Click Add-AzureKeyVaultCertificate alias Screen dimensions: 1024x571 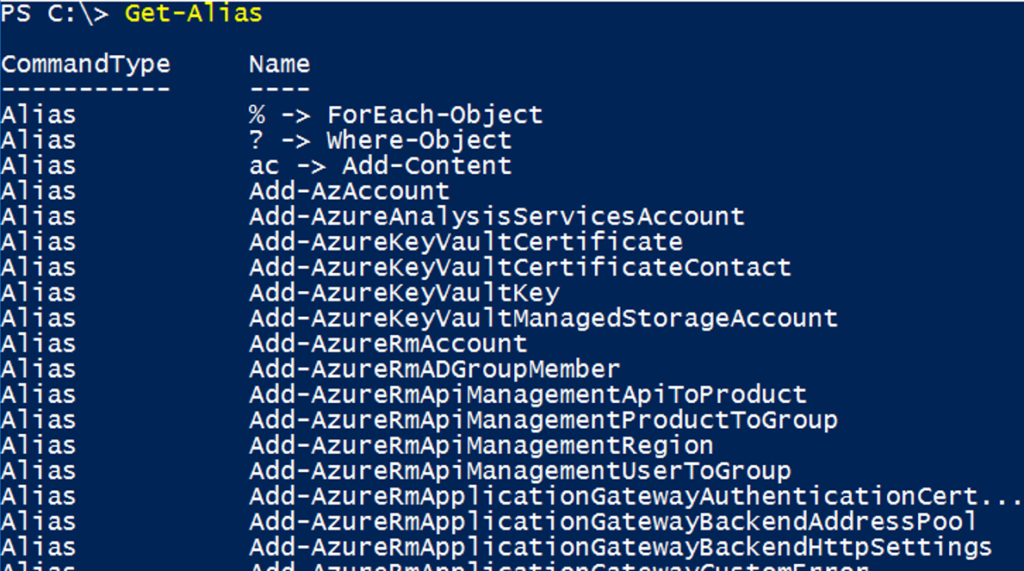tap(466, 242)
